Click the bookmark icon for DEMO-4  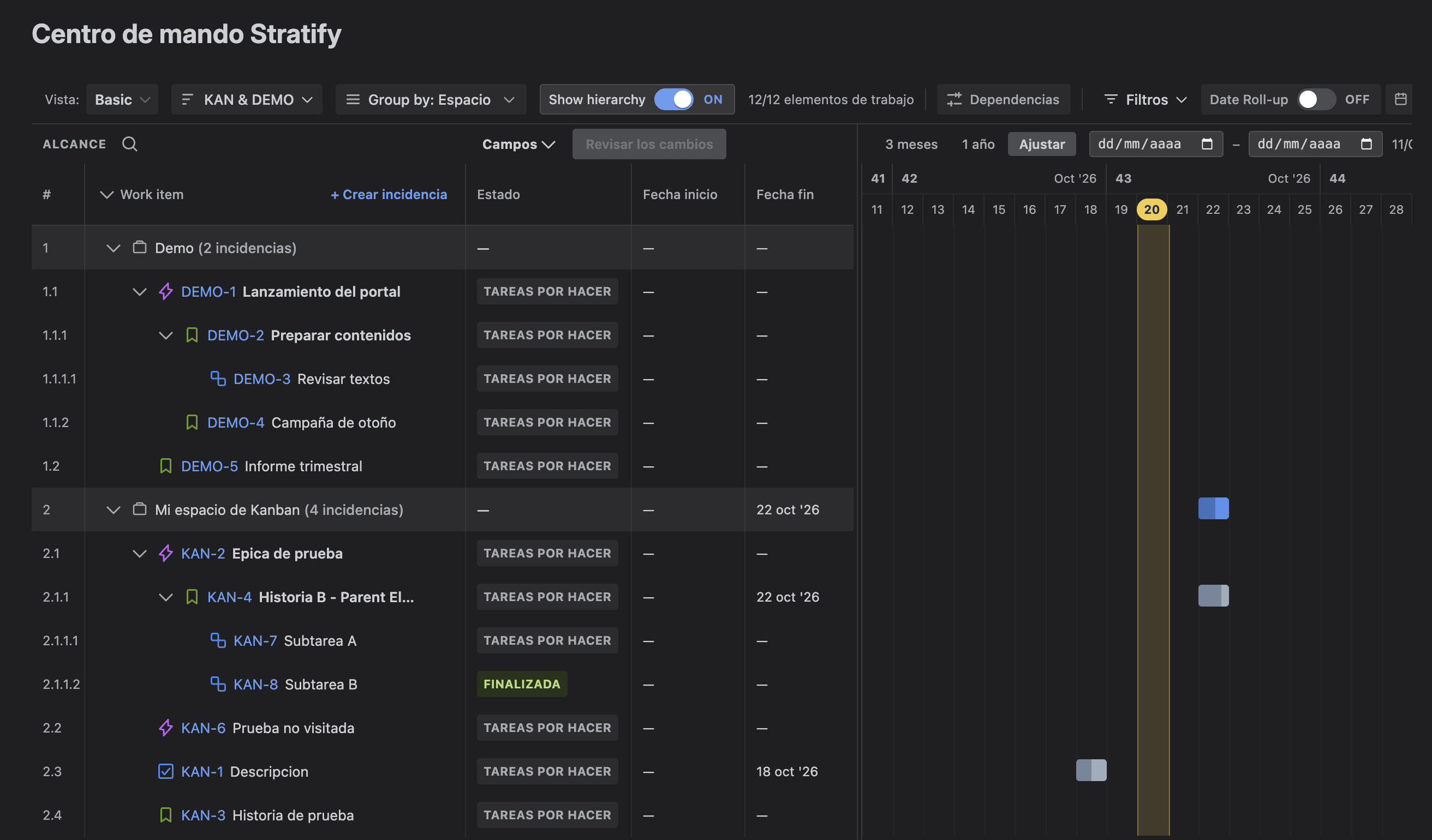[x=192, y=423]
